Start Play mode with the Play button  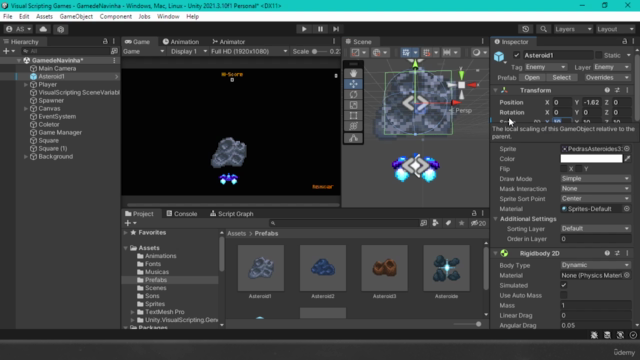(x=304, y=29)
